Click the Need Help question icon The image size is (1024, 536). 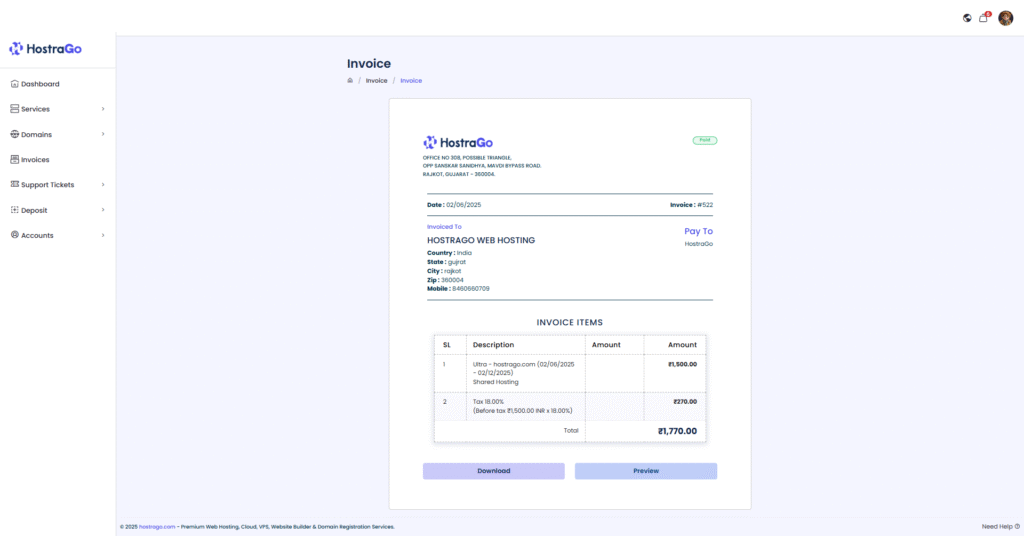1017,526
